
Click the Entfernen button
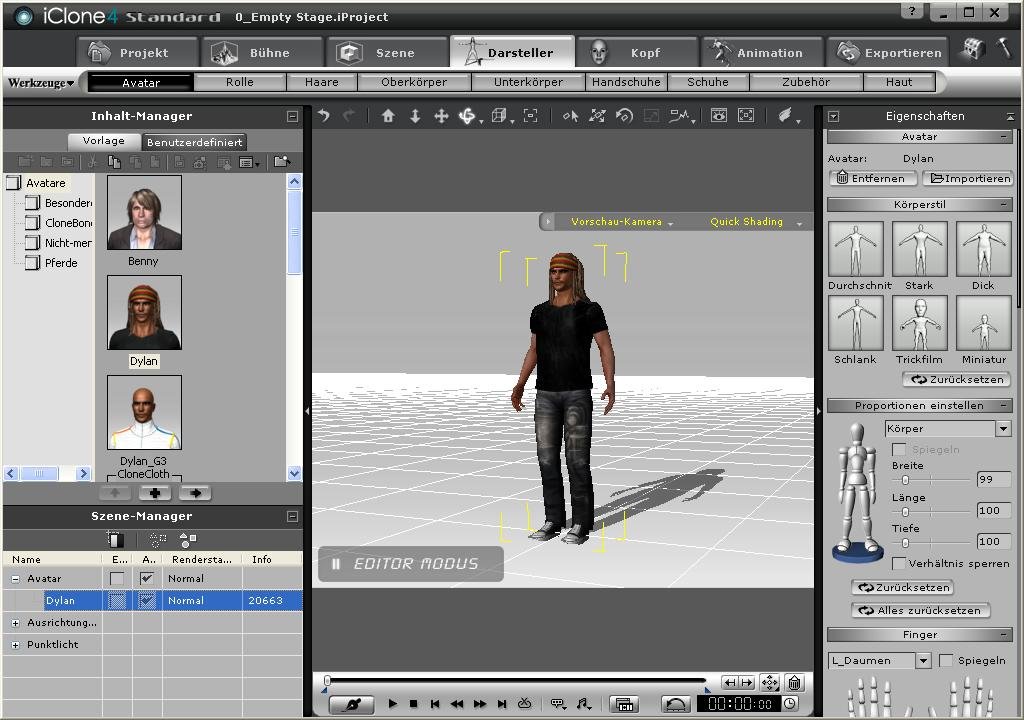[872, 178]
